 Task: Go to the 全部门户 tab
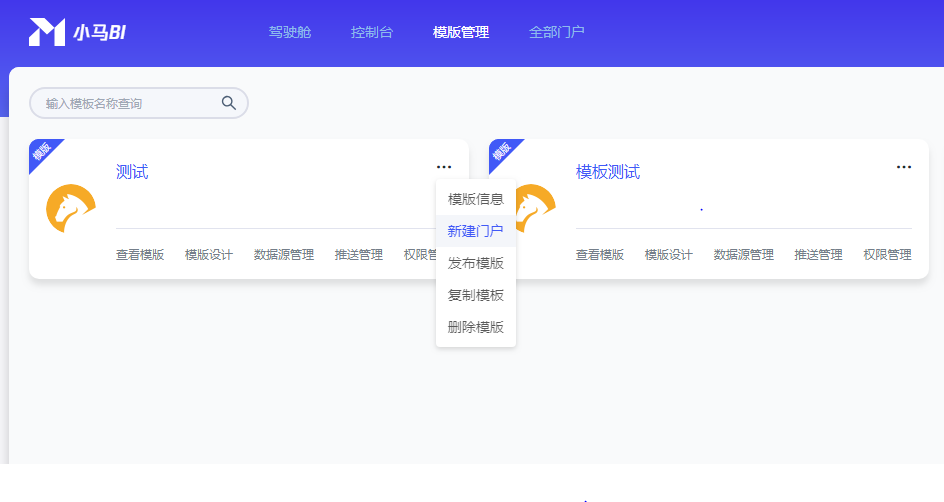pyautogui.click(x=556, y=32)
